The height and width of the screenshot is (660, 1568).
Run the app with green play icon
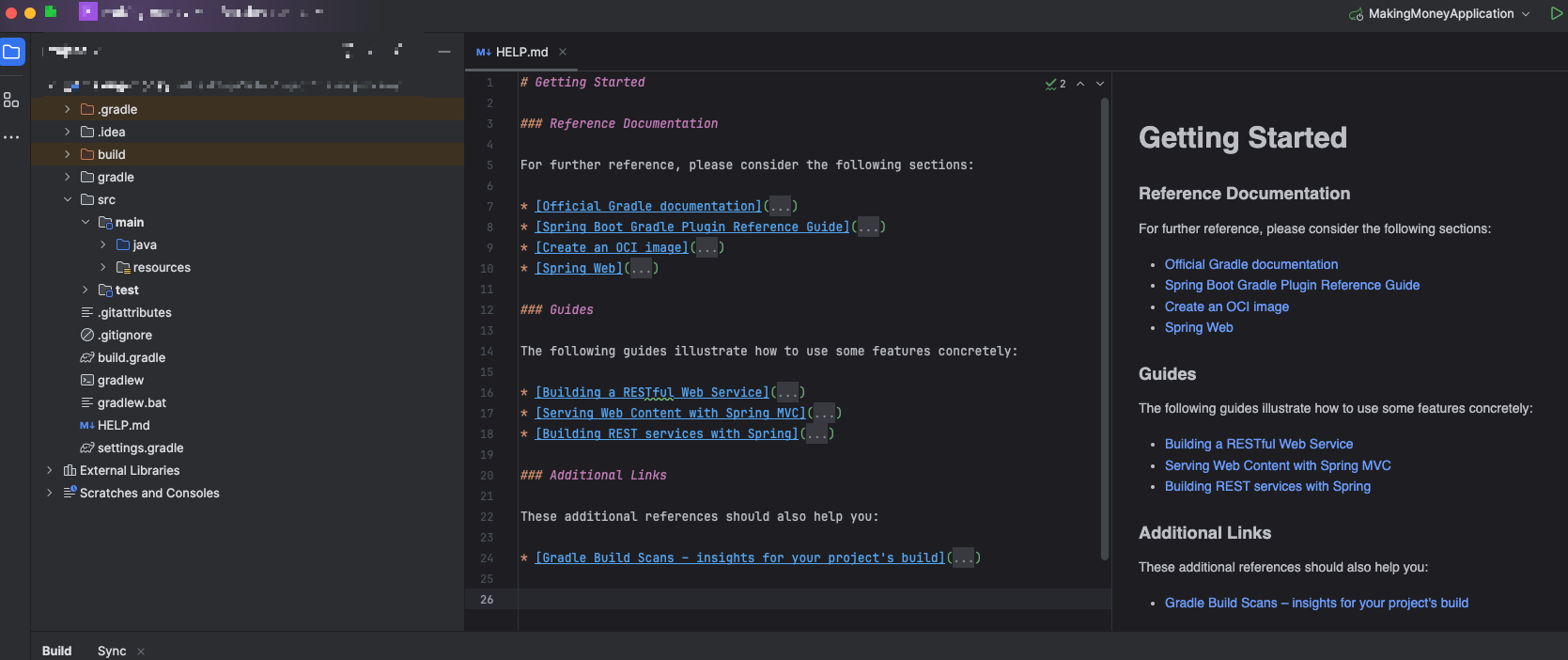coord(1556,13)
